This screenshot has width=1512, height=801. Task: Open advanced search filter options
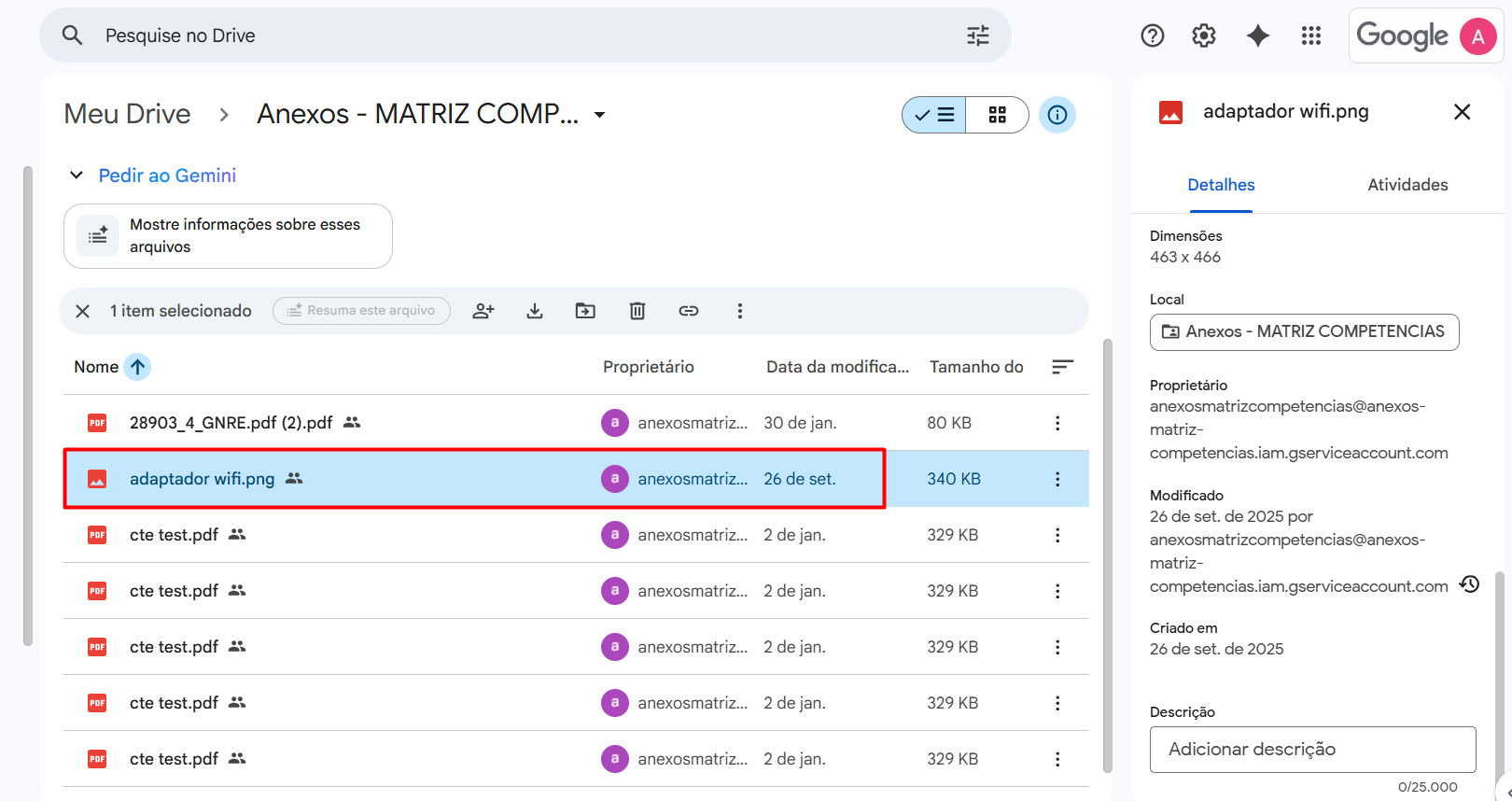[977, 35]
